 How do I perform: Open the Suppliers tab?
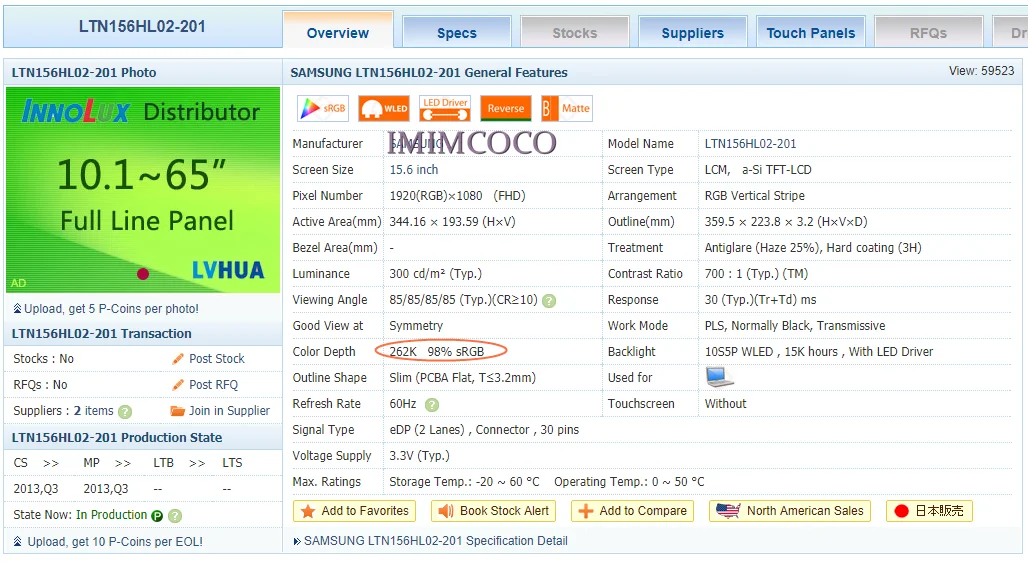click(692, 33)
